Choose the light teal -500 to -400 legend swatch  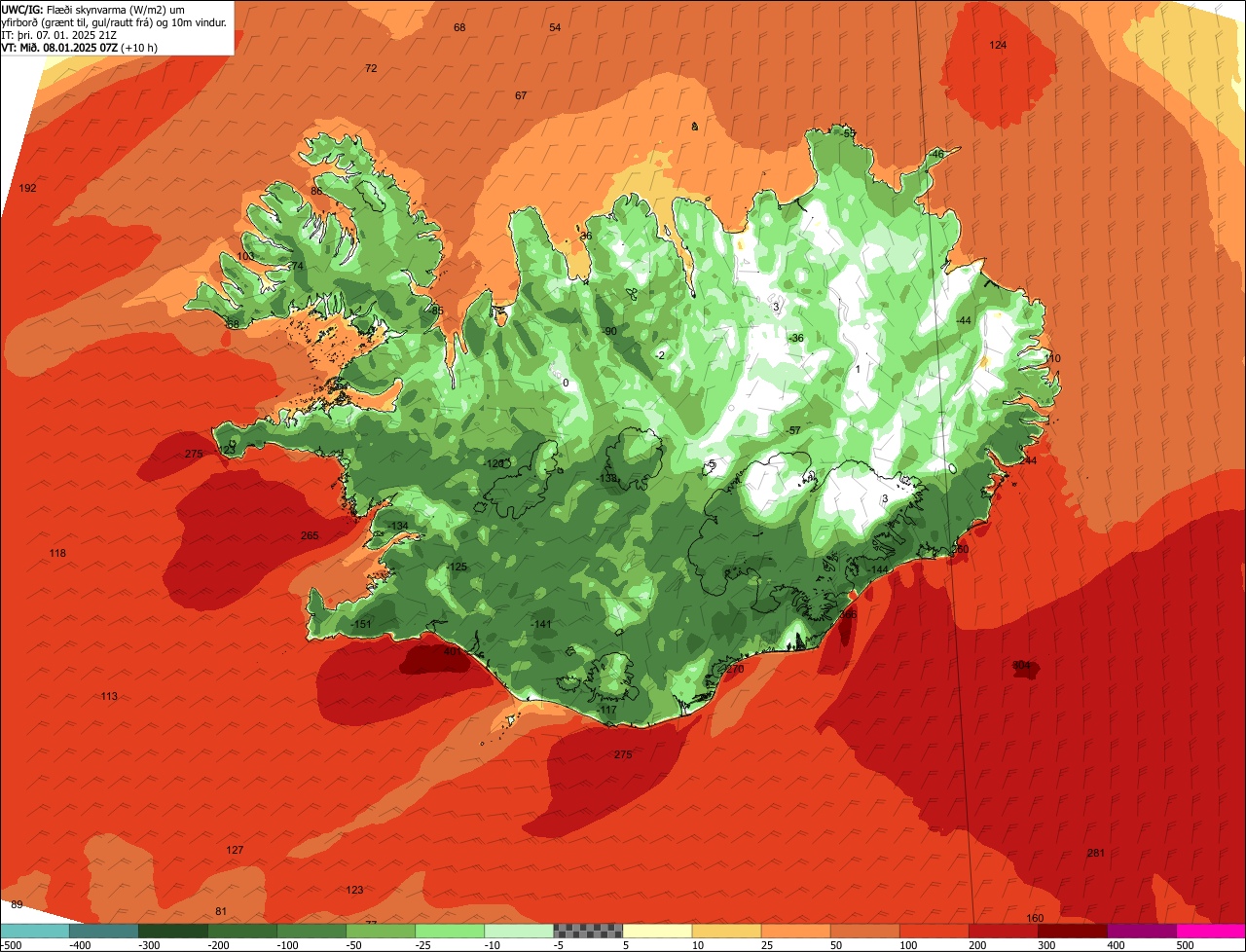34,931
